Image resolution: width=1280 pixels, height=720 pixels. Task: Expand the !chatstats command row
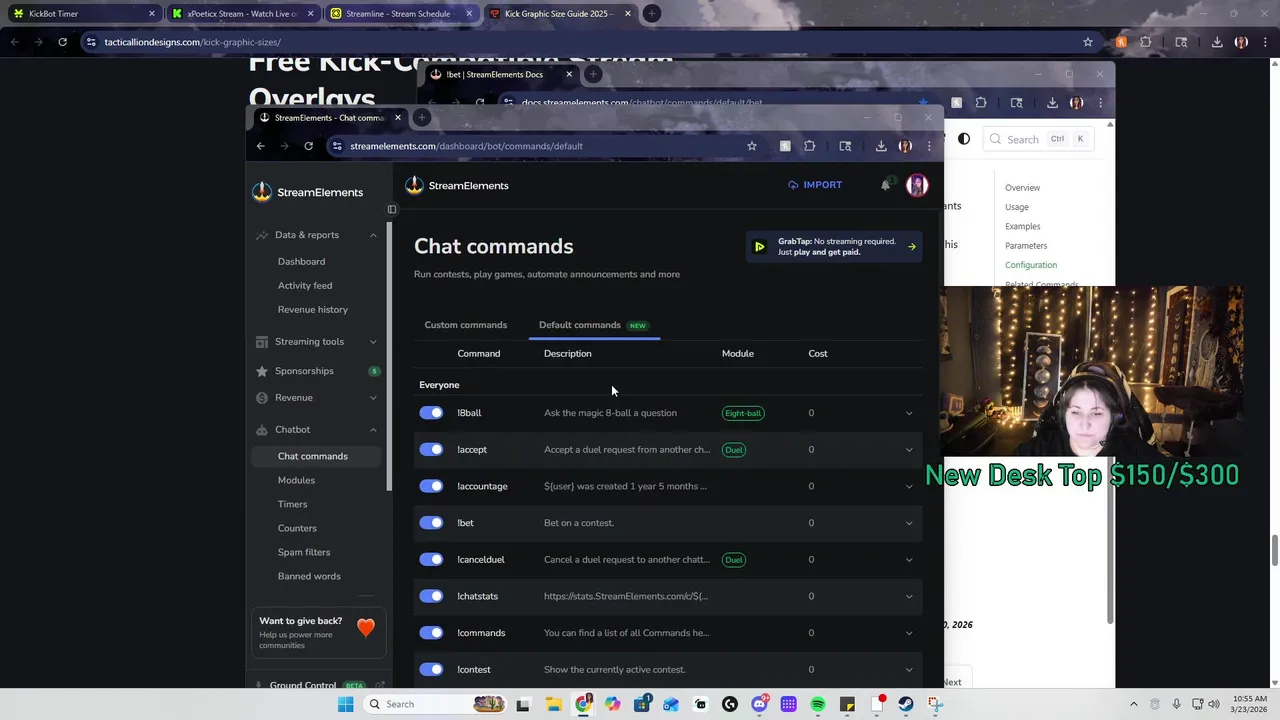[x=909, y=596]
